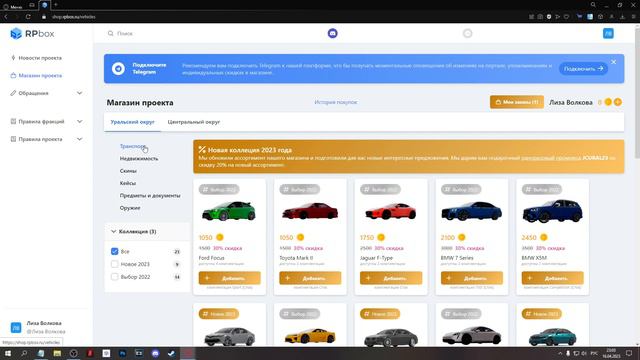Open Steam from the taskbar
This screenshot has height=360, width=640.
click(x=171, y=353)
